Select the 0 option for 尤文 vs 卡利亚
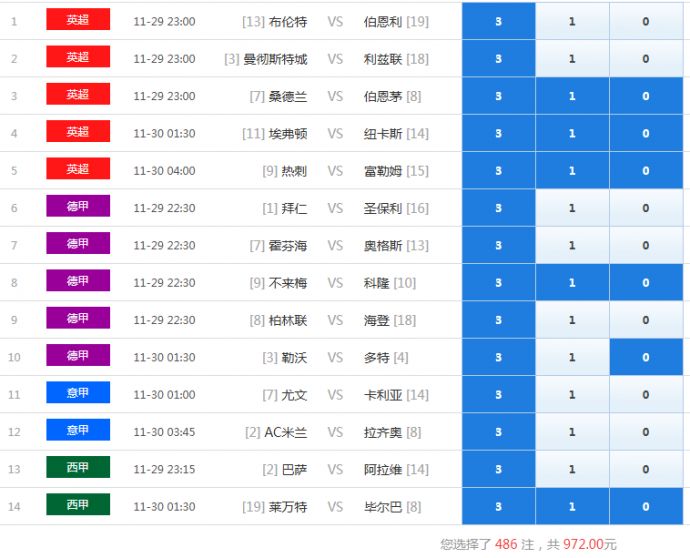Screen dimensions: 690x558 646,395
